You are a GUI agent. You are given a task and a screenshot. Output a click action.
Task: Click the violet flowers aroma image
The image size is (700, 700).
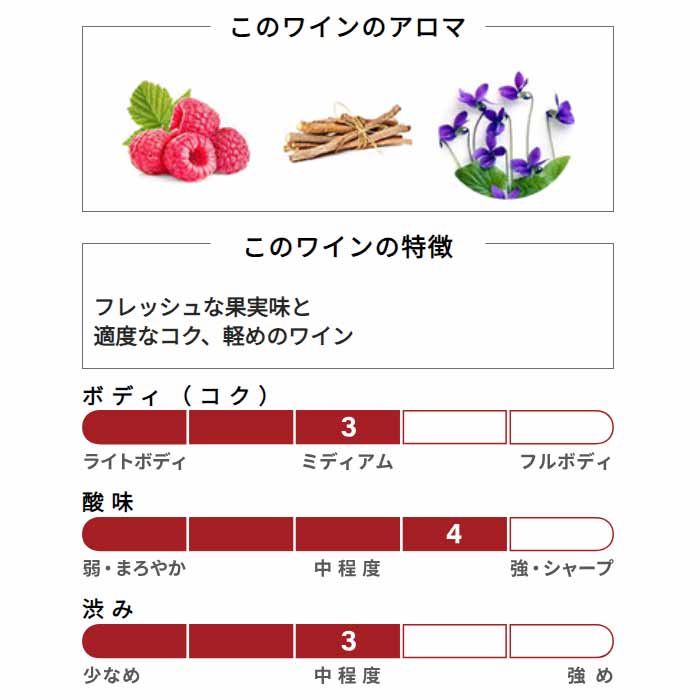pyautogui.click(x=507, y=135)
